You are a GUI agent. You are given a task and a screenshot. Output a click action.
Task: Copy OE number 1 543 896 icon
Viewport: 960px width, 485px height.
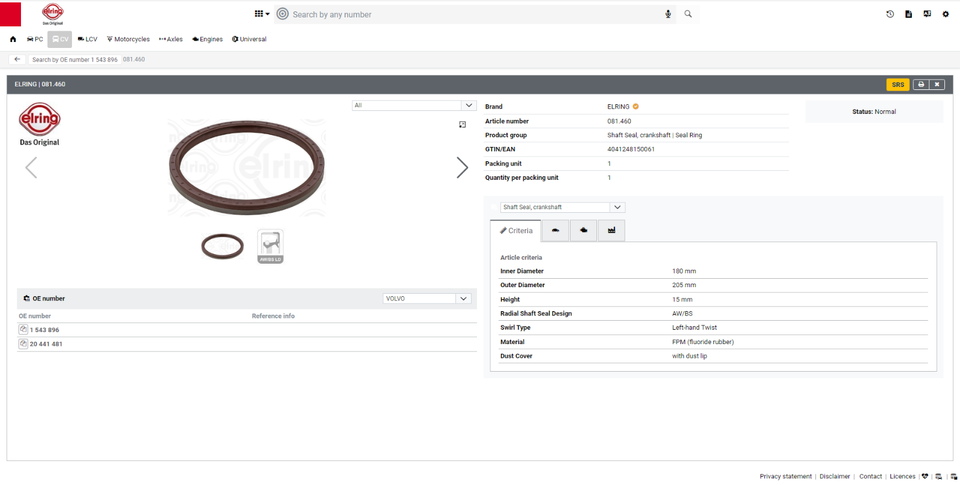(x=23, y=330)
